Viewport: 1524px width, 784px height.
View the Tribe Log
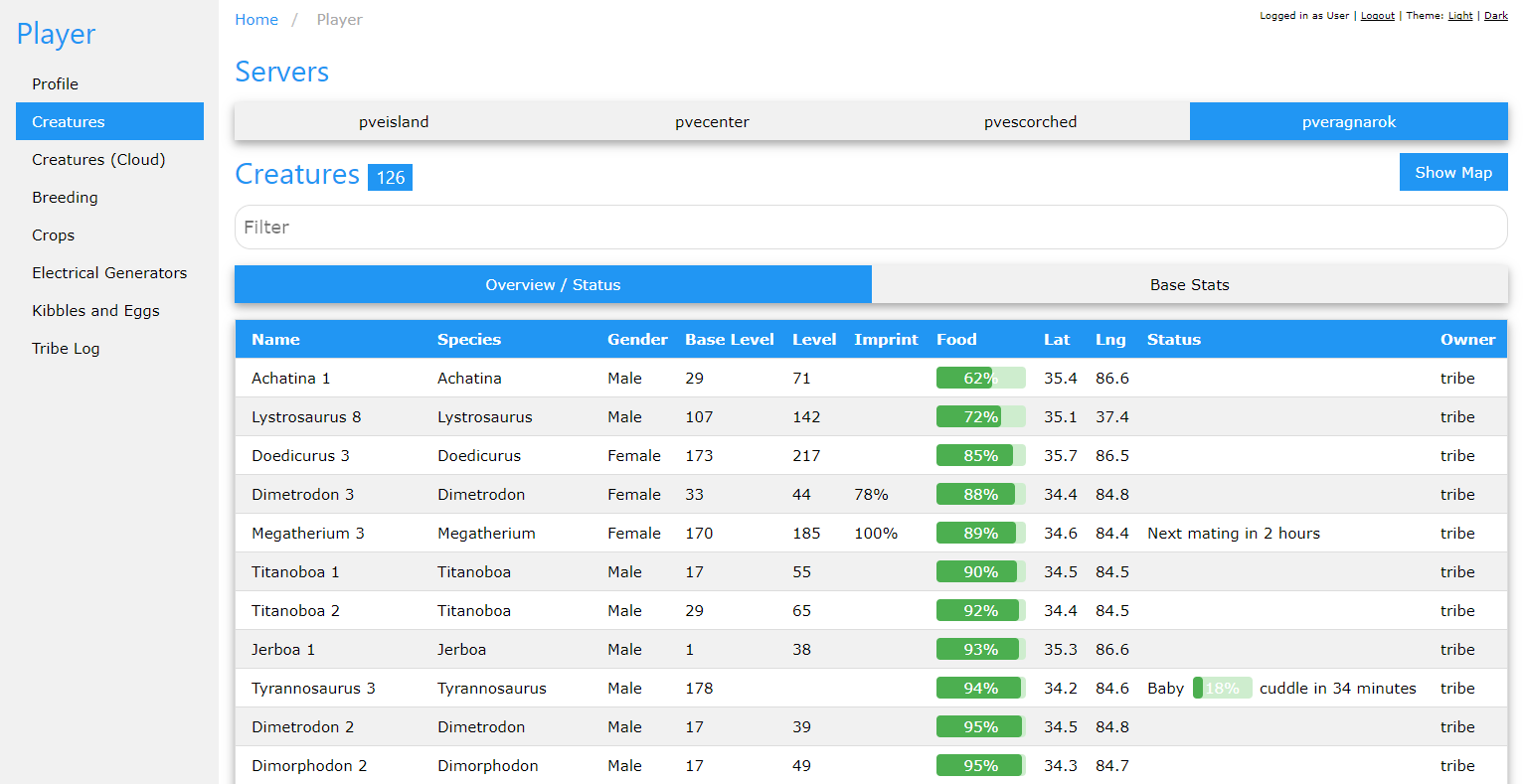[x=66, y=349]
